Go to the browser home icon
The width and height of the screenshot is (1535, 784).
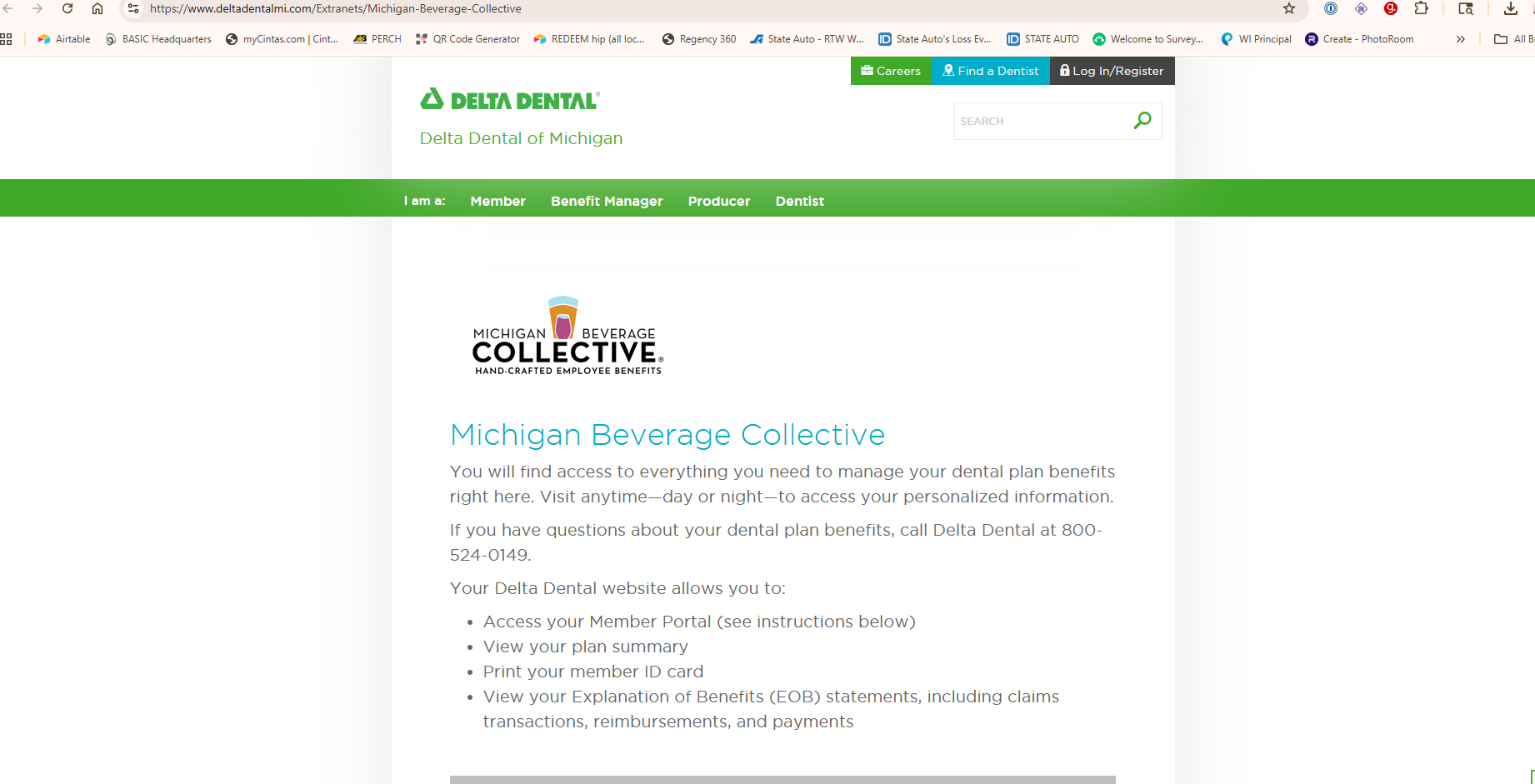97,9
